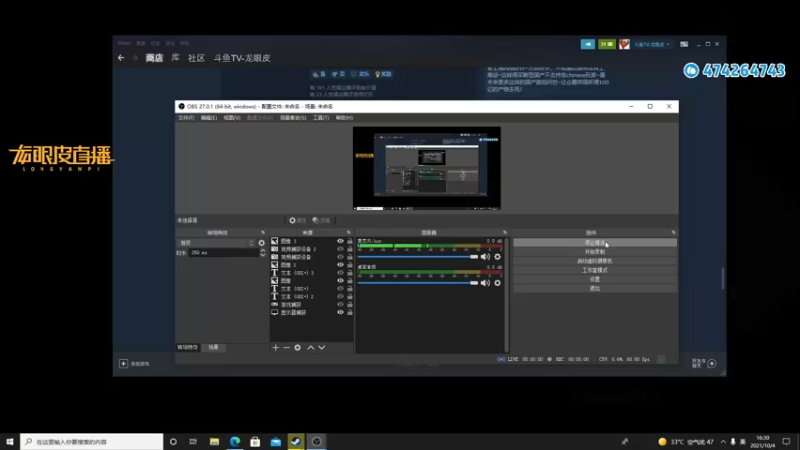Switch to 转场特效 dock tab
Screen dimensions: 800x450
click(187, 347)
